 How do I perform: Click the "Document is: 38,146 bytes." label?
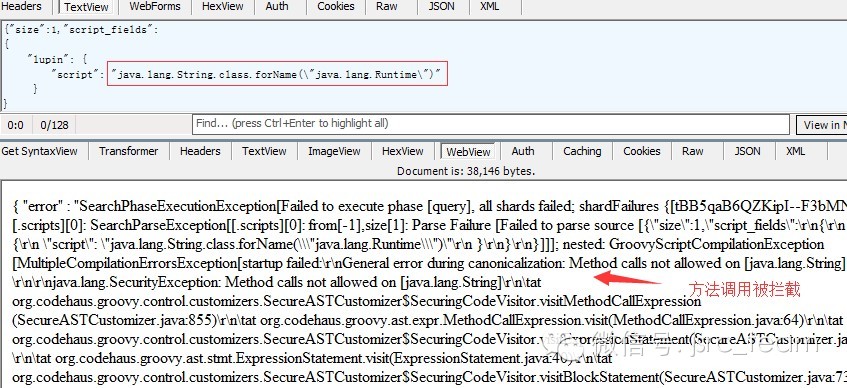[x=466, y=171]
